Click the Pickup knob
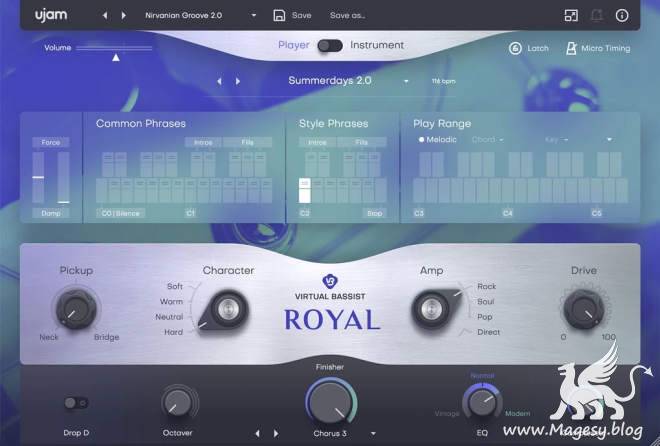 76,310
